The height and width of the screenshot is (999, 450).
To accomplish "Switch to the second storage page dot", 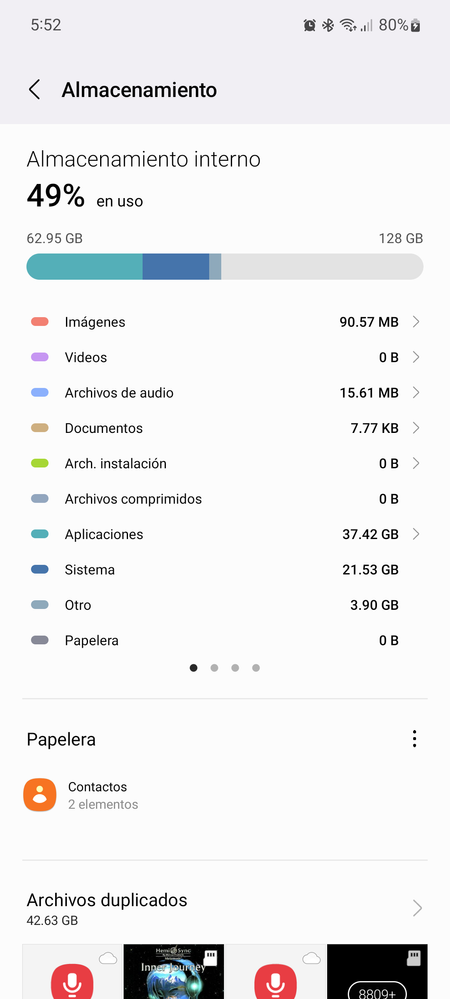I will pyautogui.click(x=214, y=668).
